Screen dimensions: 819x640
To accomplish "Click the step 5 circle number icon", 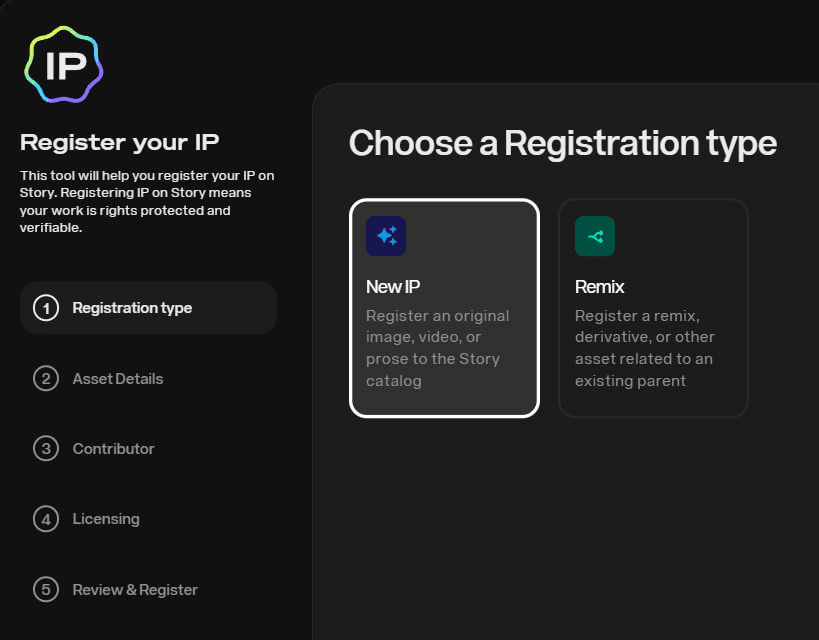I will click(x=46, y=589).
